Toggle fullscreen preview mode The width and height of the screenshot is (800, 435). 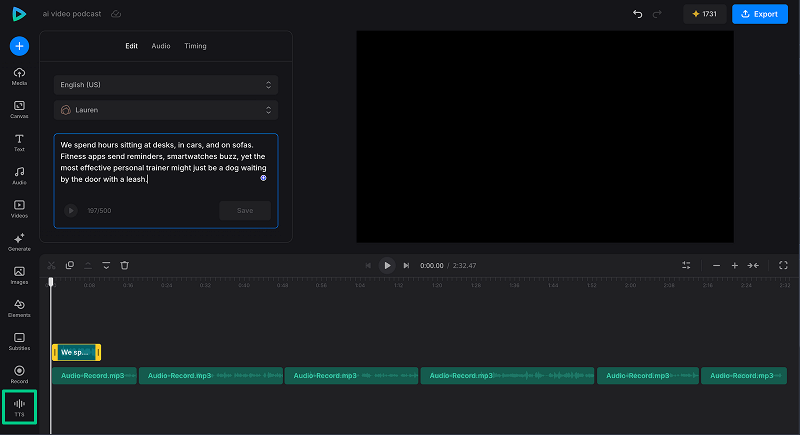coord(783,265)
